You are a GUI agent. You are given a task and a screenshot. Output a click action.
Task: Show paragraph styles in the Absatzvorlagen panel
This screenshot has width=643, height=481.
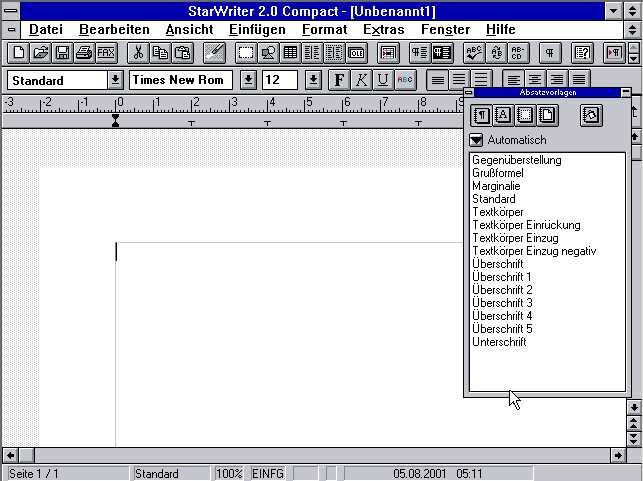[x=481, y=115]
